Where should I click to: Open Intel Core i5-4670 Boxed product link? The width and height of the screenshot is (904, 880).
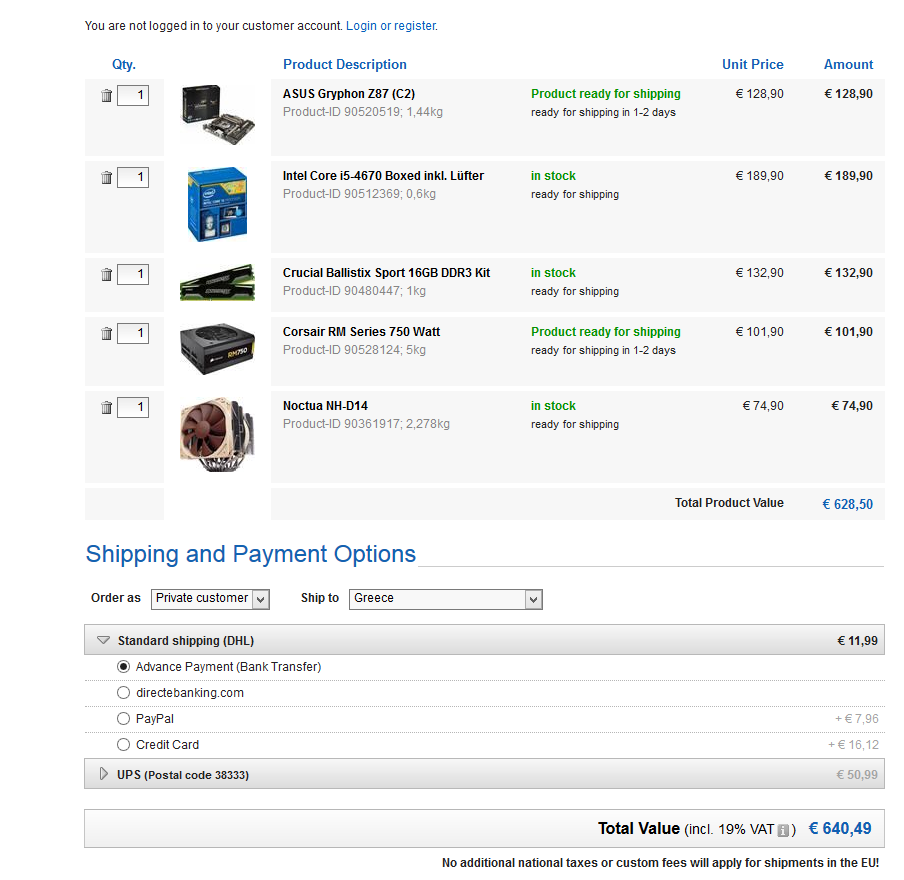(383, 176)
